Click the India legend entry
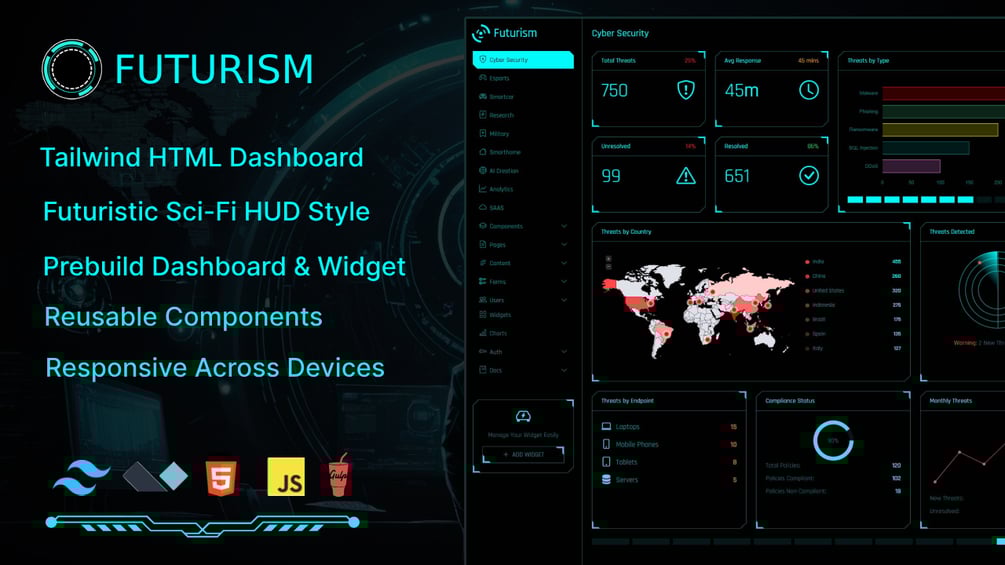This screenshot has height=565, width=1005. pos(853,261)
